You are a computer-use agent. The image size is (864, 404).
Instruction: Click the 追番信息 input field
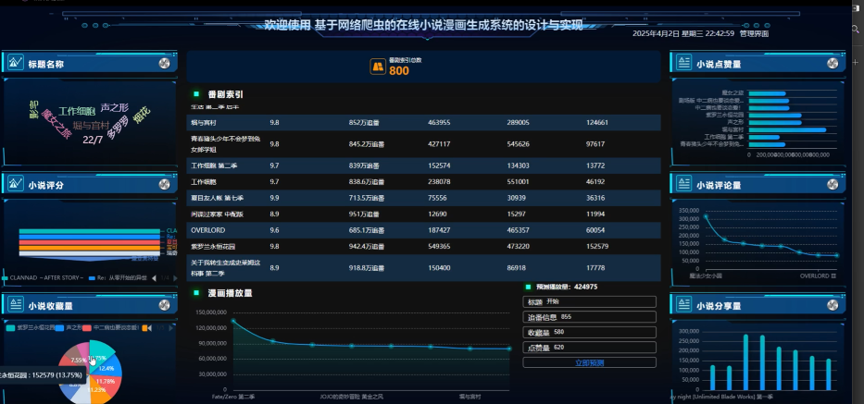(x=589, y=317)
